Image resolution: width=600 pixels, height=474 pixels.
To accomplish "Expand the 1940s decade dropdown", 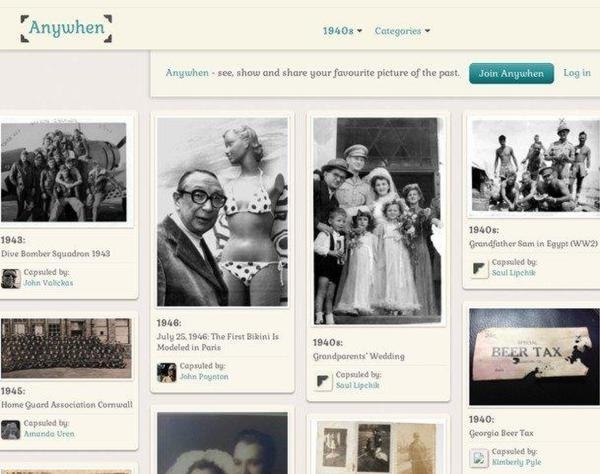I will 342,31.
